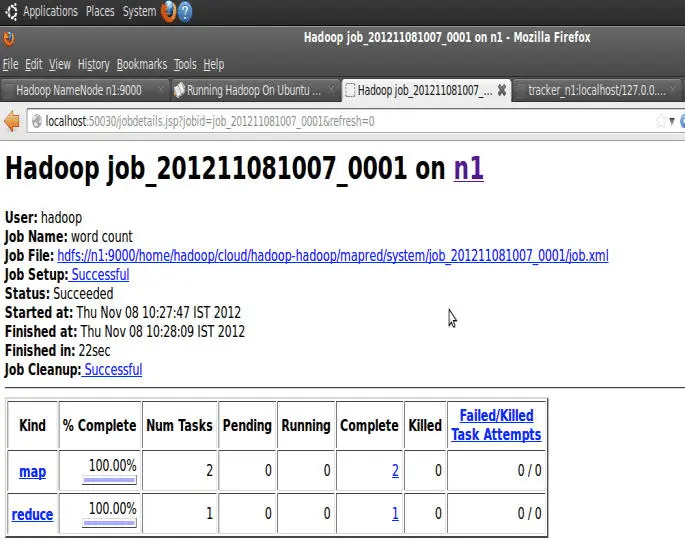
Task: Open the History menu
Action: (93, 65)
